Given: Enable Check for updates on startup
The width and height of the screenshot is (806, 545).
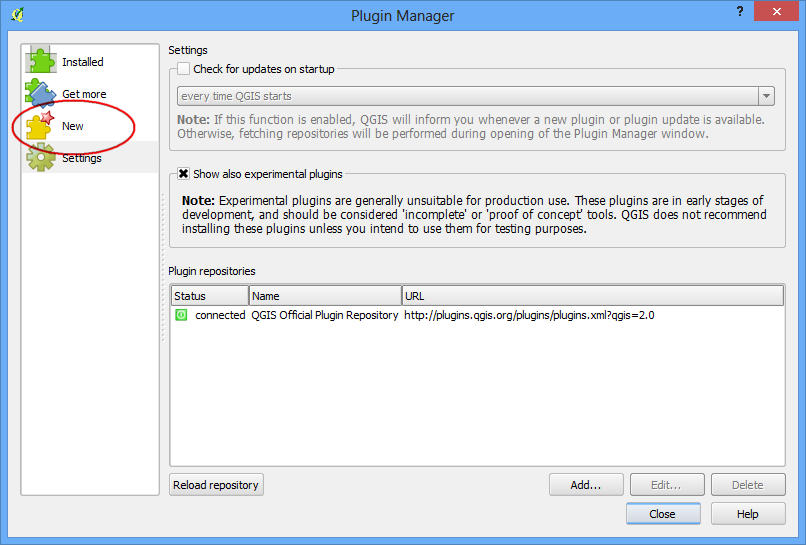Looking at the screenshot, I should 184,69.
